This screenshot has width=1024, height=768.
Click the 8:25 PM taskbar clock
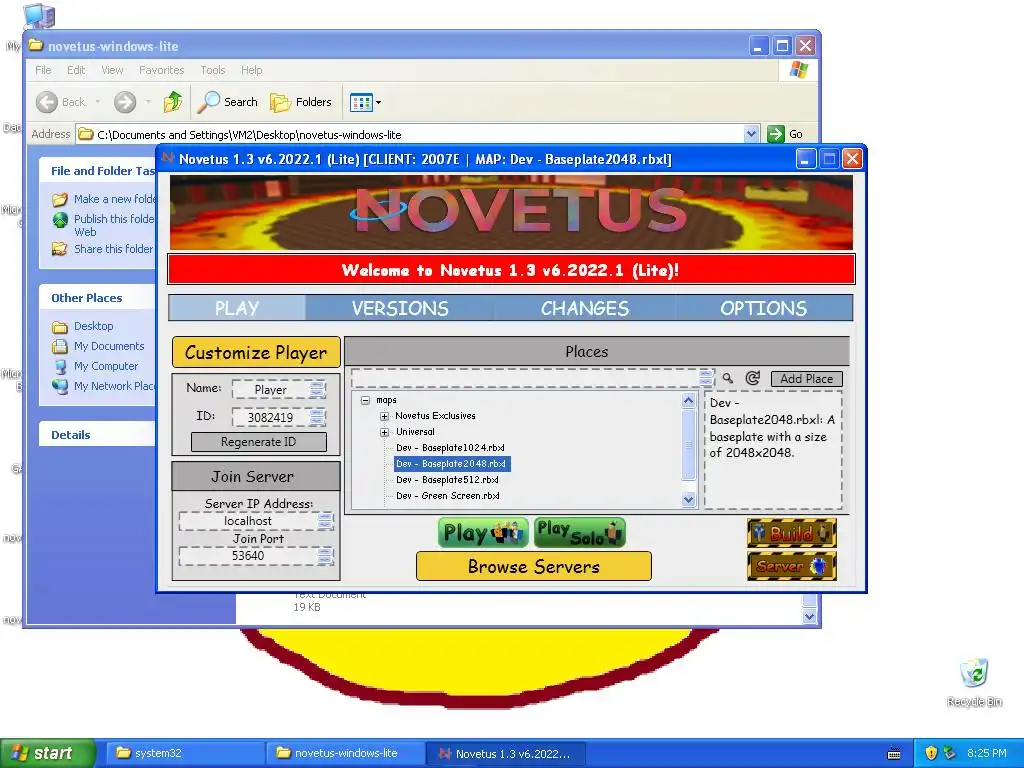(x=987, y=753)
